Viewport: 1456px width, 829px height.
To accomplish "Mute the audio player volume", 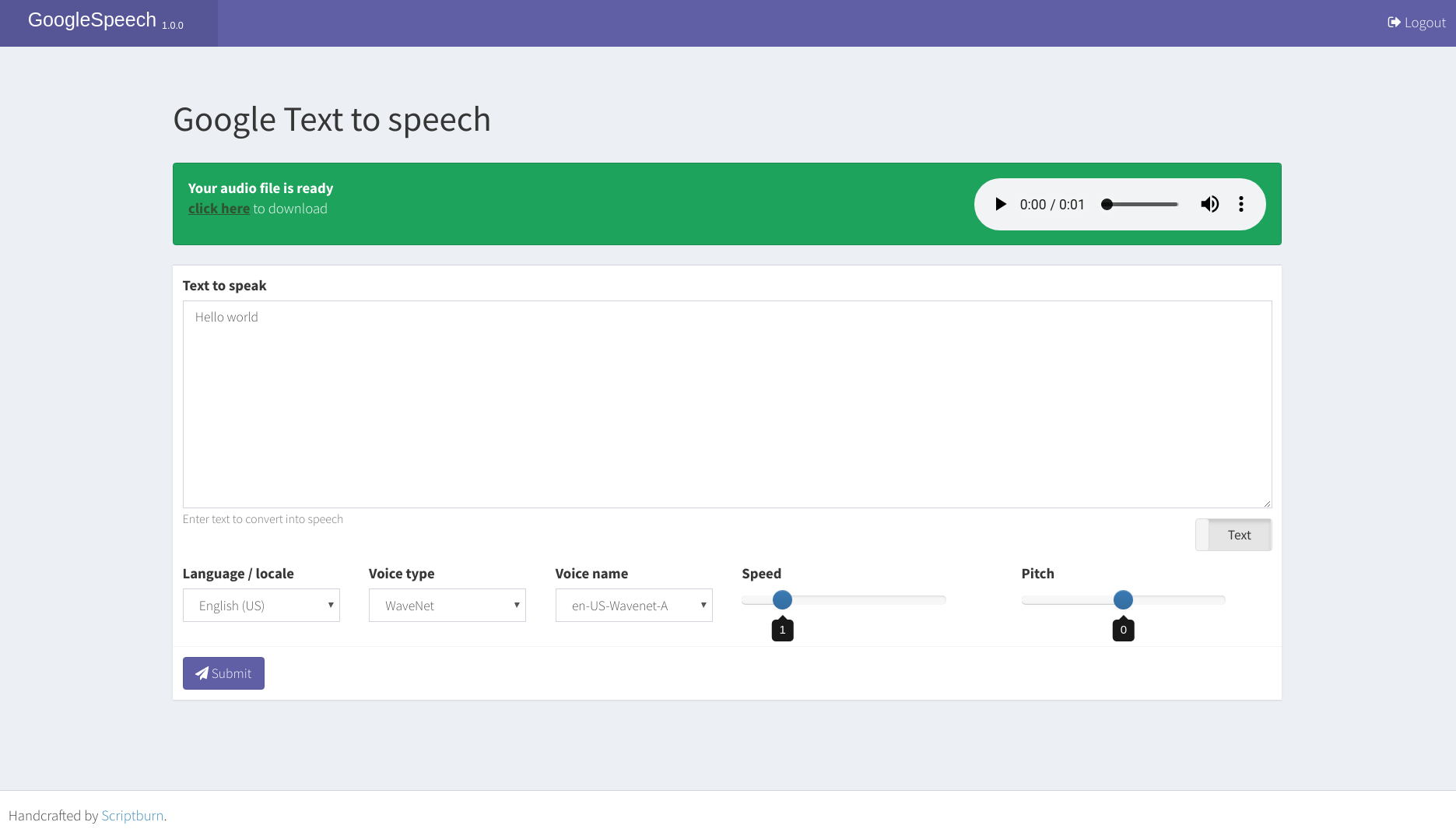I will [1209, 204].
